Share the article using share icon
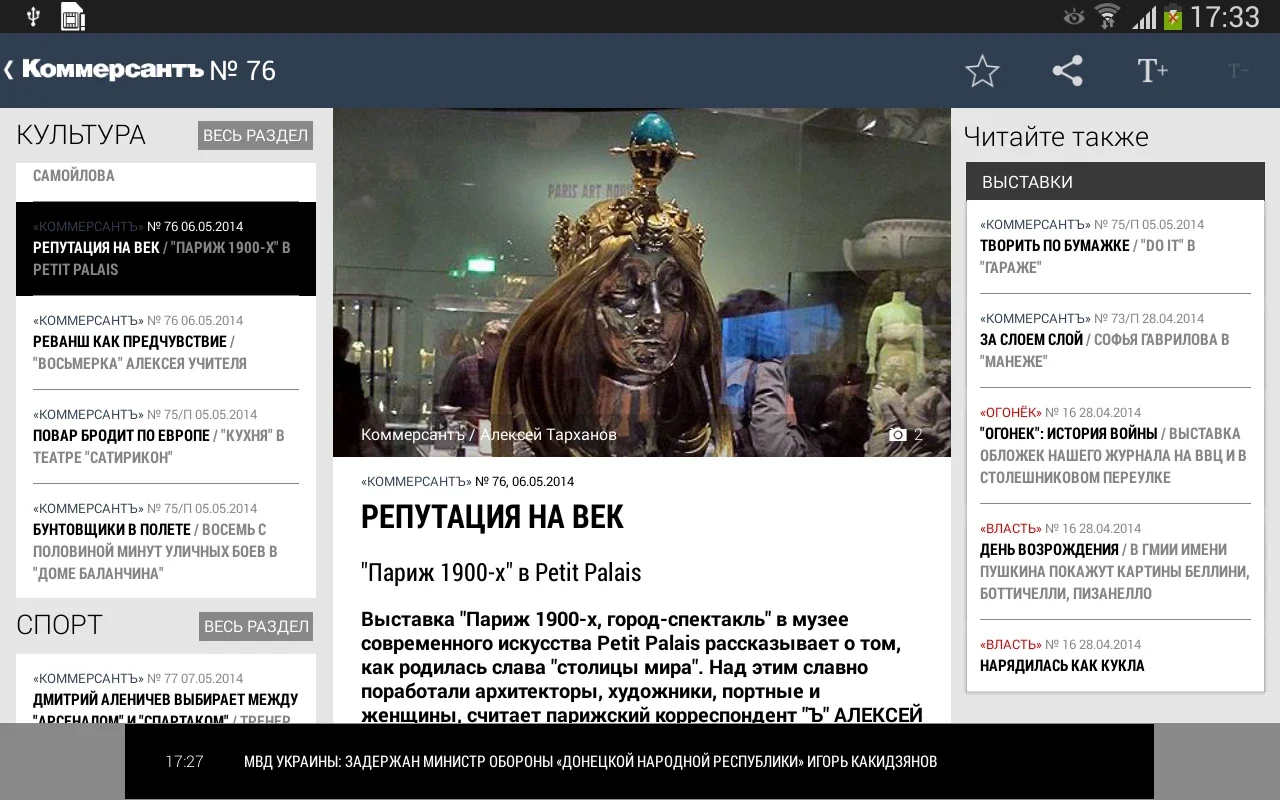 (1067, 71)
